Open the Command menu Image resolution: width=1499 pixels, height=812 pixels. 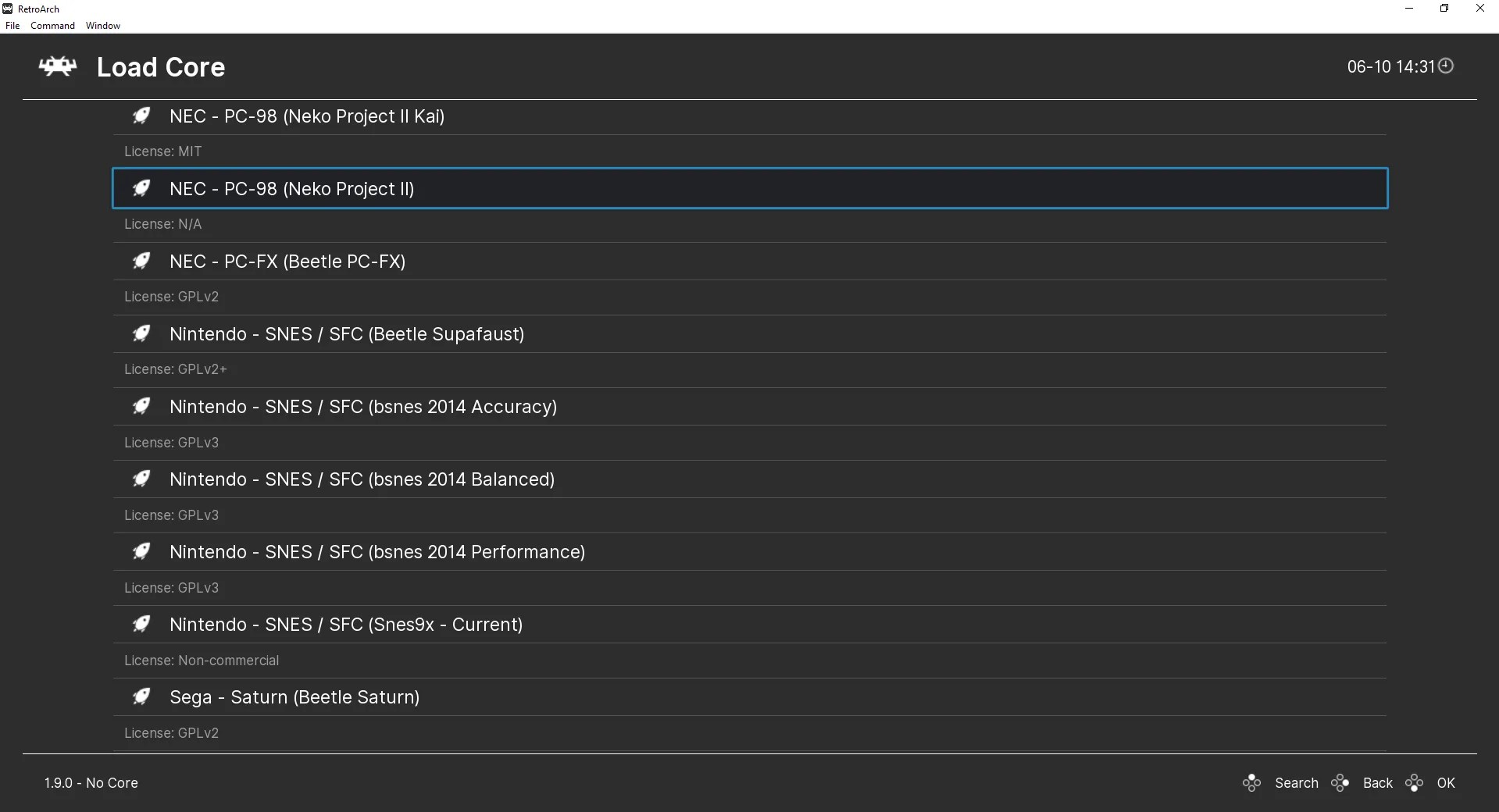(x=52, y=26)
